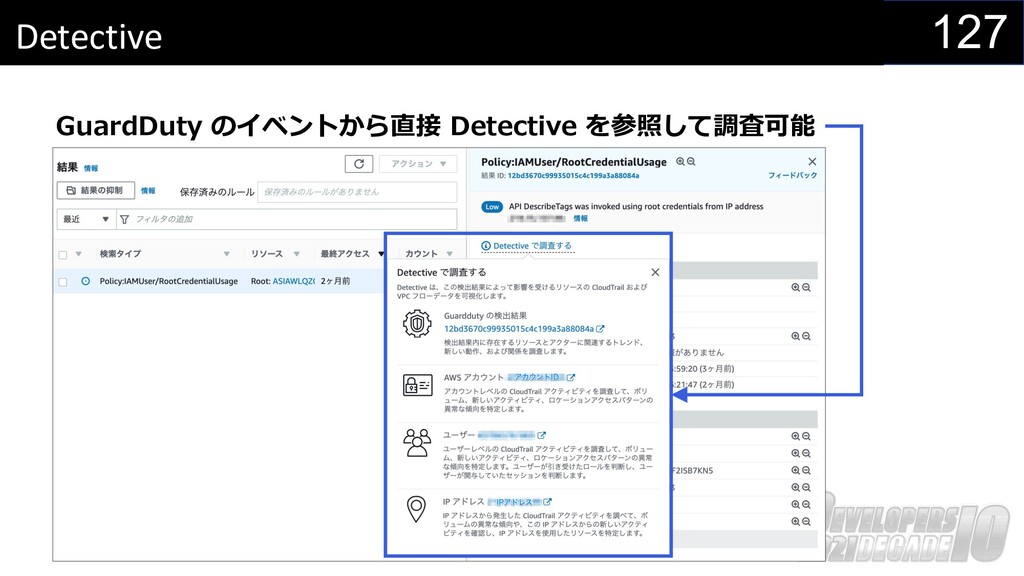Focus the 保存済みのルール field

(x=357, y=192)
